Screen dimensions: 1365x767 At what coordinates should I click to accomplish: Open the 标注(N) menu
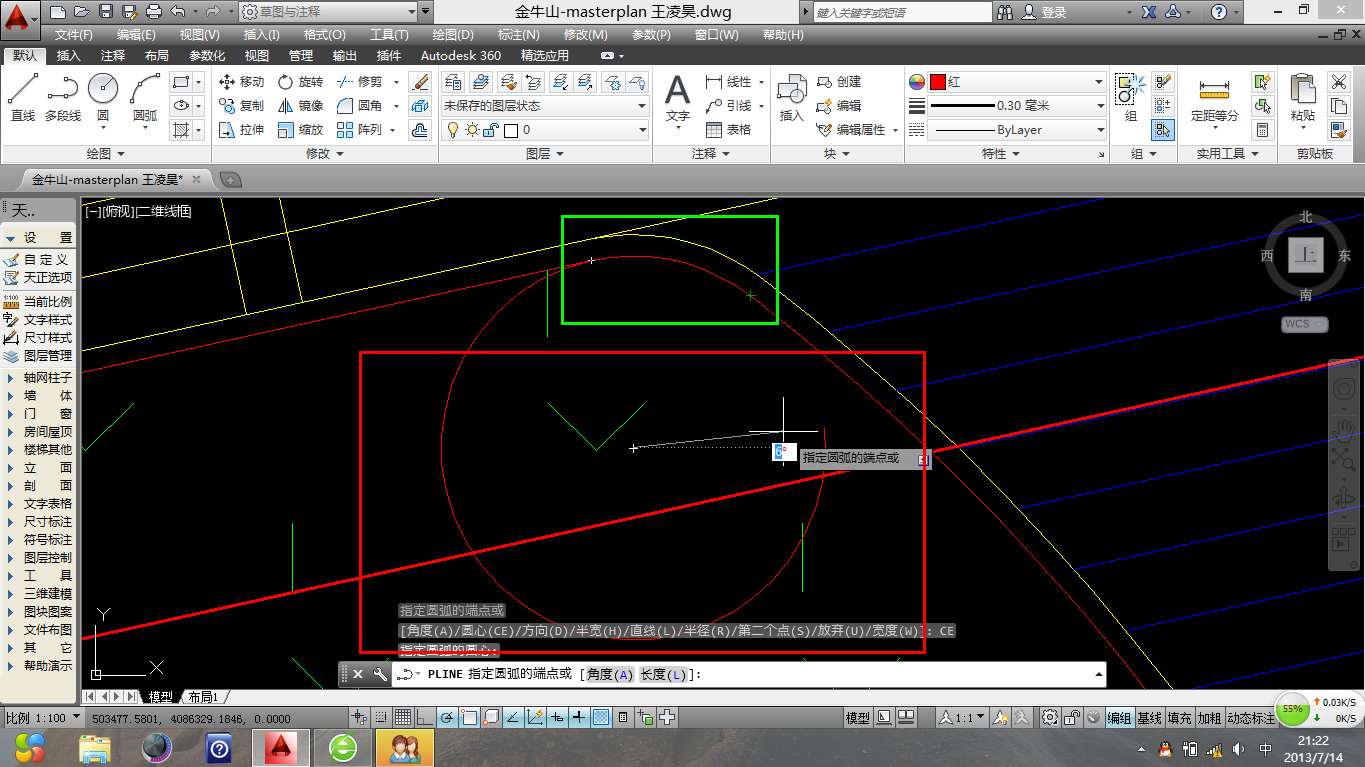519,34
